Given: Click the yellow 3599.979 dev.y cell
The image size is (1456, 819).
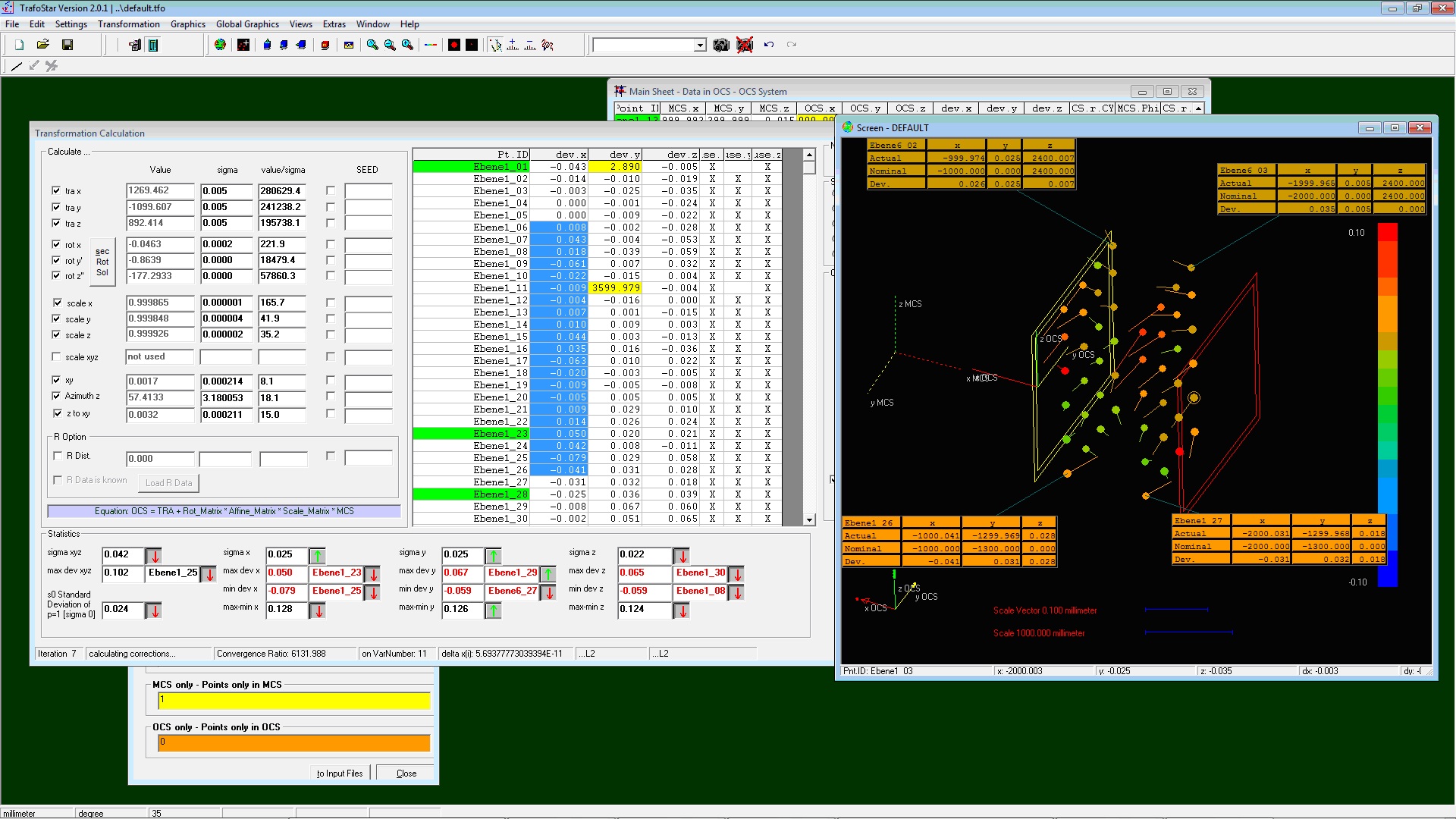Looking at the screenshot, I should [x=615, y=288].
